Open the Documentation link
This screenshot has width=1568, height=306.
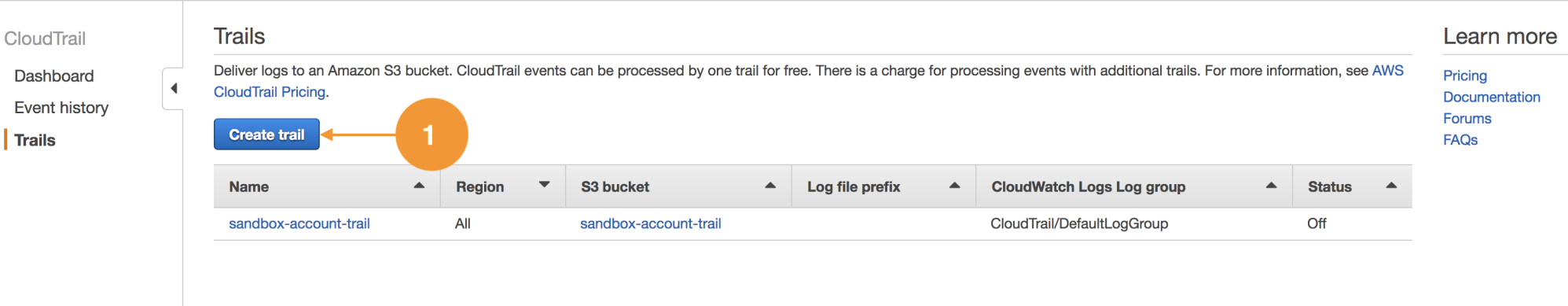[x=1492, y=97]
